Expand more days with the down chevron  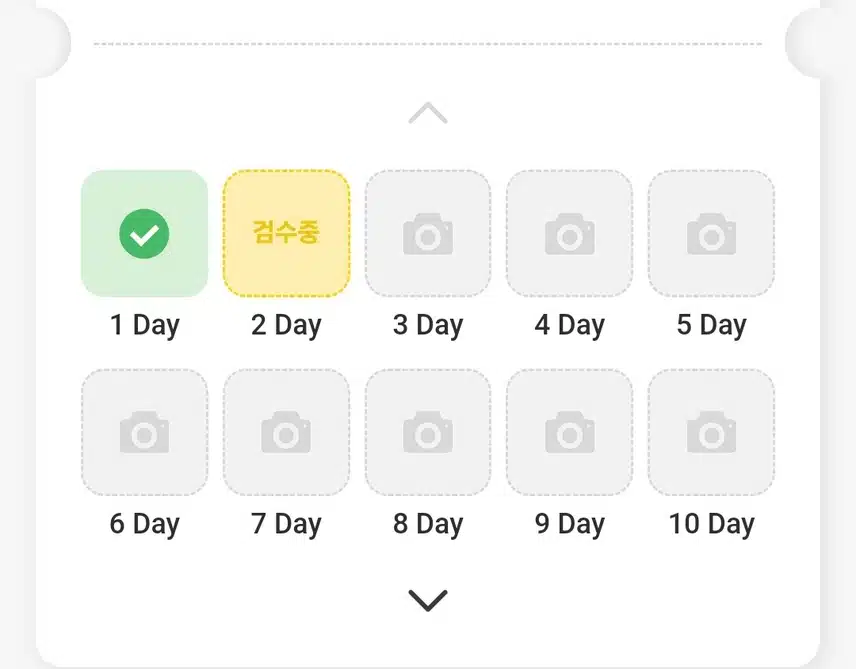click(428, 601)
